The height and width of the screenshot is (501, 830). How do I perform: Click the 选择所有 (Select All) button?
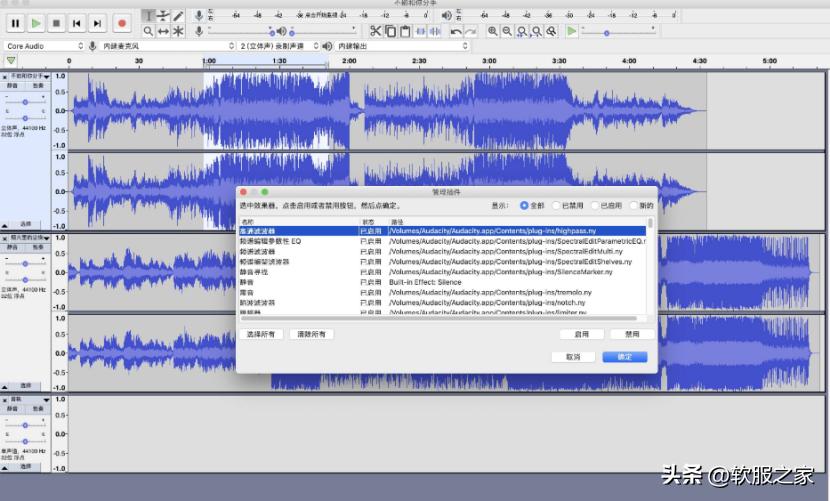tap(263, 334)
